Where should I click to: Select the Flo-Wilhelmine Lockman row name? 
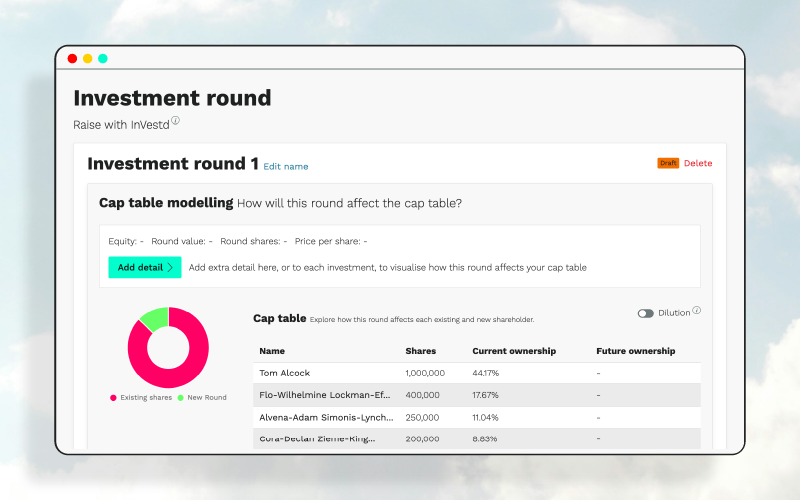[324, 395]
